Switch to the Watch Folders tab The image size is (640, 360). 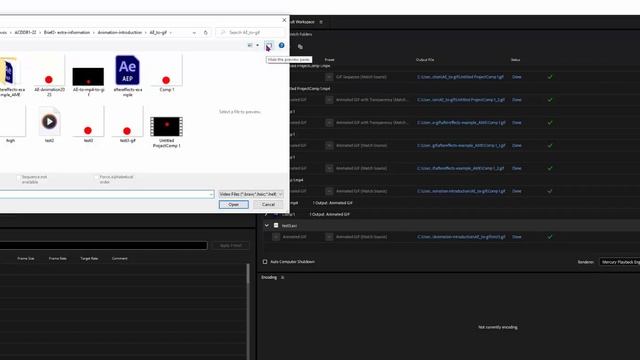[x=301, y=34]
